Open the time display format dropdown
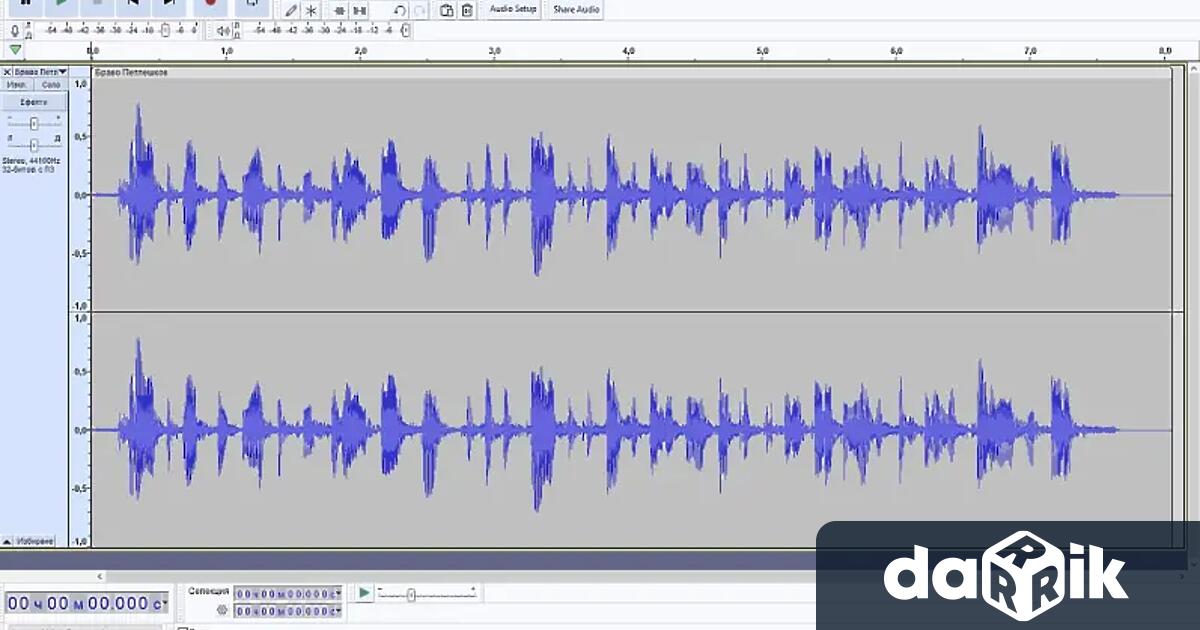 click(166, 603)
